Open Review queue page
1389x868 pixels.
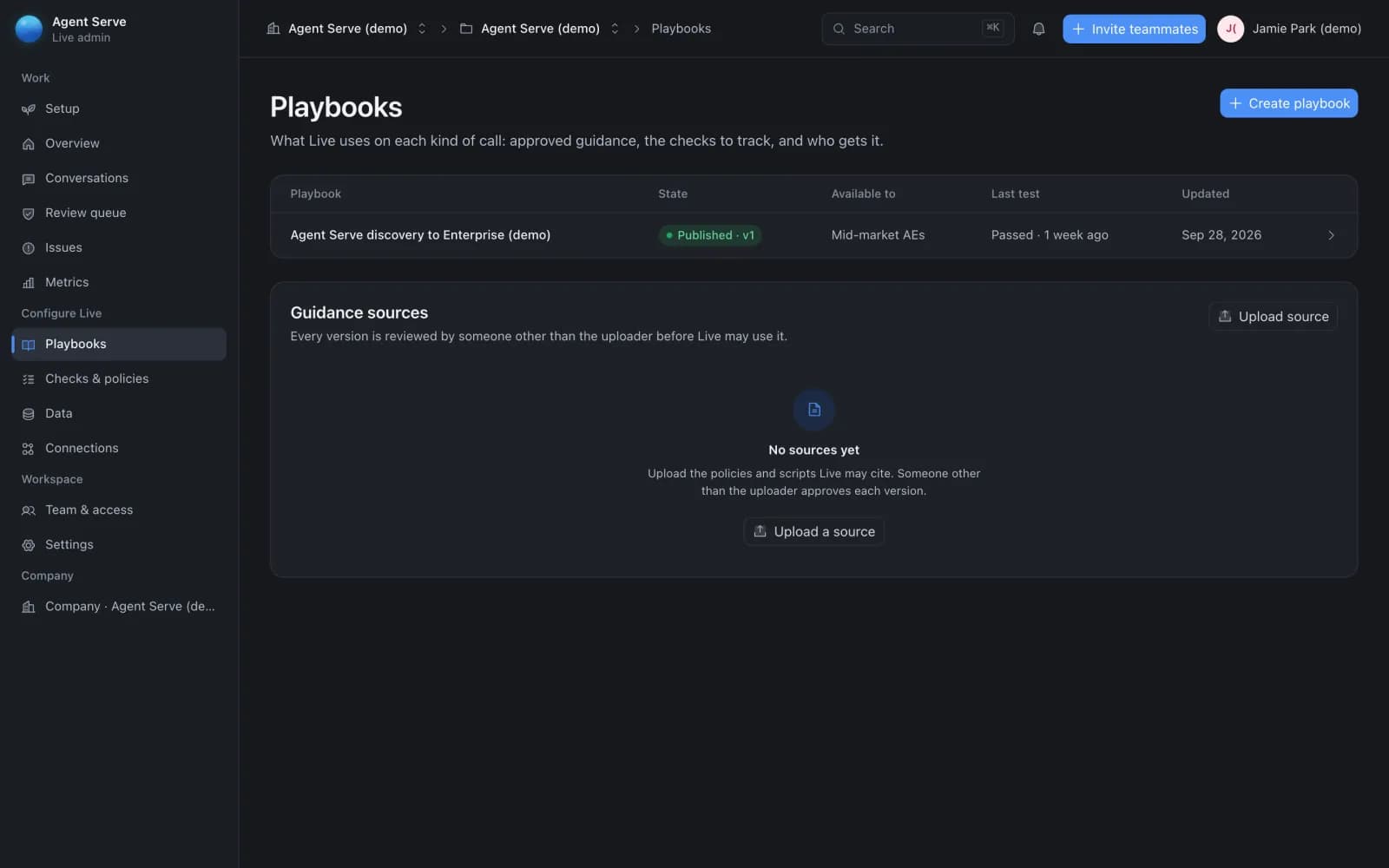point(119,213)
